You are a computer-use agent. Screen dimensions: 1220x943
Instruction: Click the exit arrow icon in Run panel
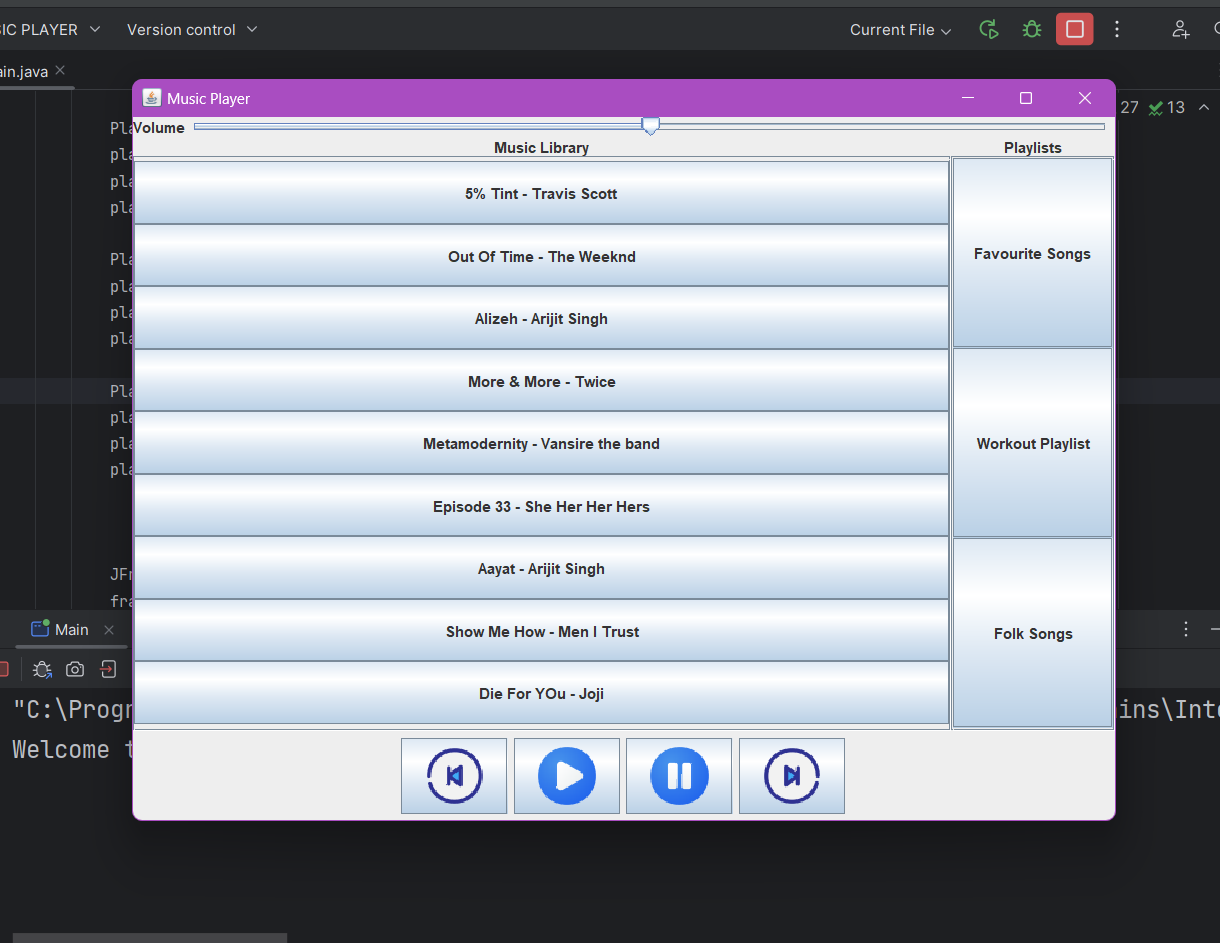pos(108,669)
